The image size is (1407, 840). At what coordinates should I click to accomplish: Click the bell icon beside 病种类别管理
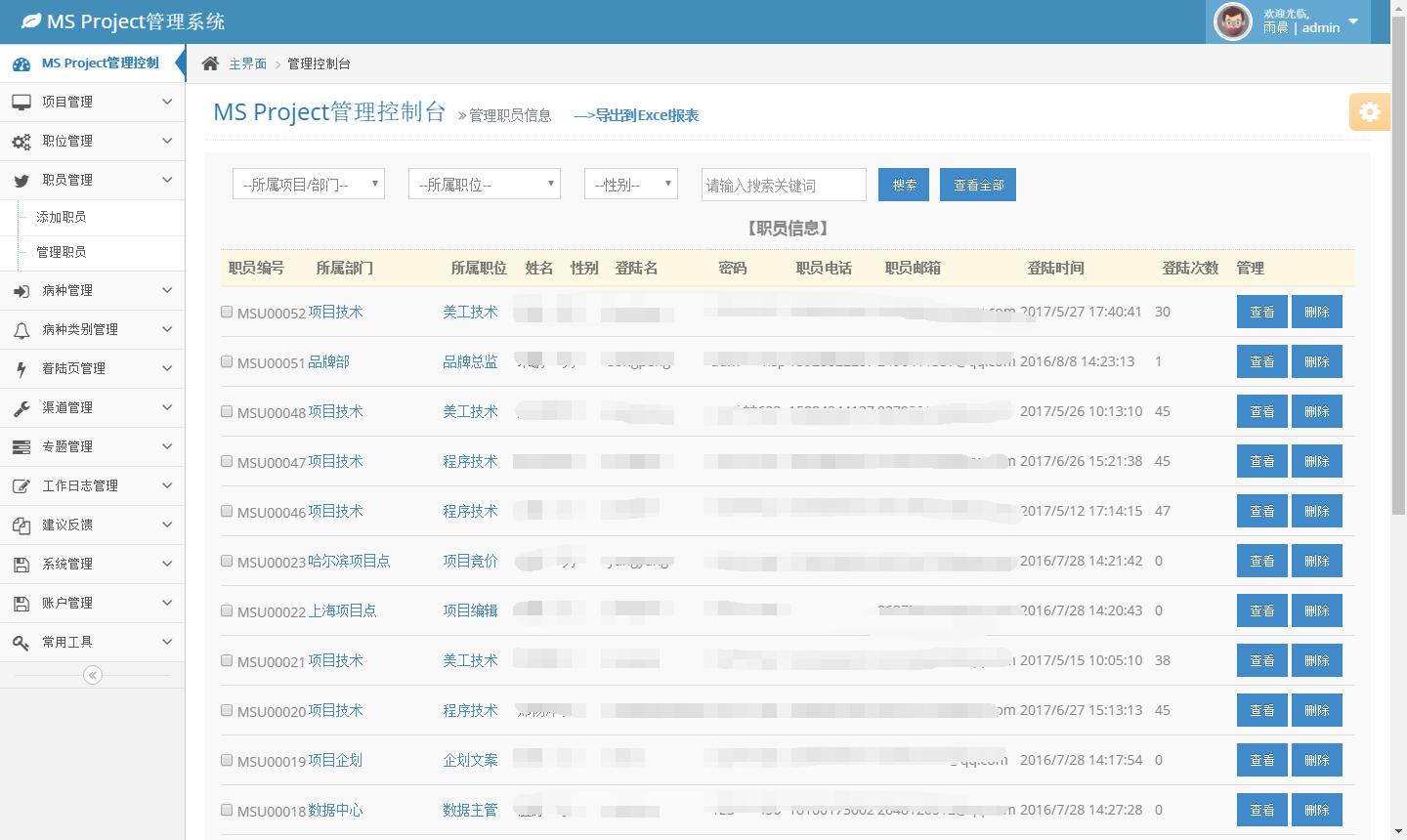point(21,330)
